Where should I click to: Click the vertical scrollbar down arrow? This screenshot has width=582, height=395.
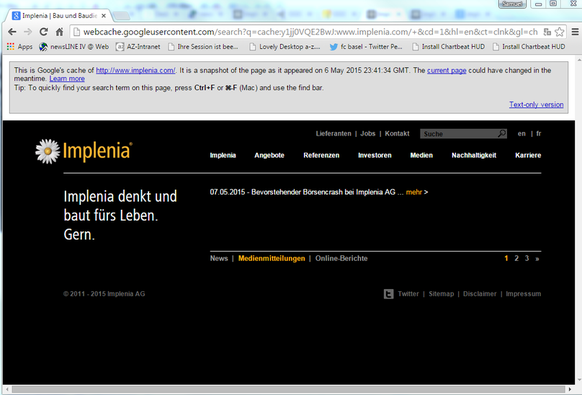pyautogui.click(x=578, y=381)
